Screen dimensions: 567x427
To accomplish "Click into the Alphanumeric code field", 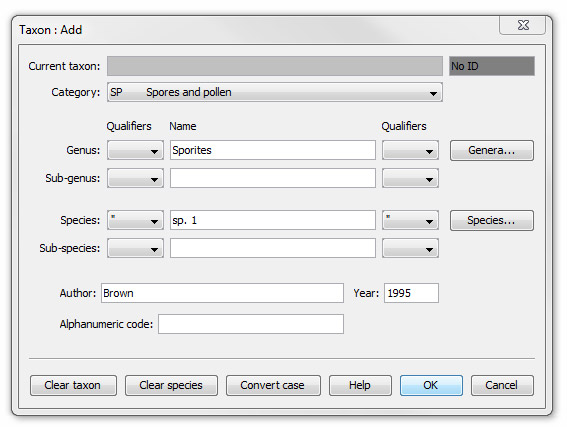I will tap(251, 324).
